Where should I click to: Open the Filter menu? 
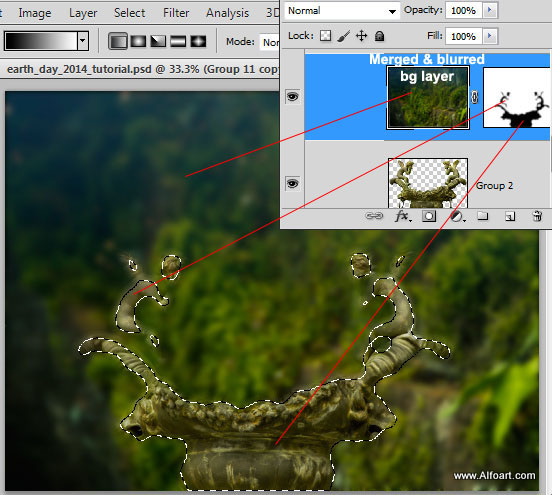(176, 13)
